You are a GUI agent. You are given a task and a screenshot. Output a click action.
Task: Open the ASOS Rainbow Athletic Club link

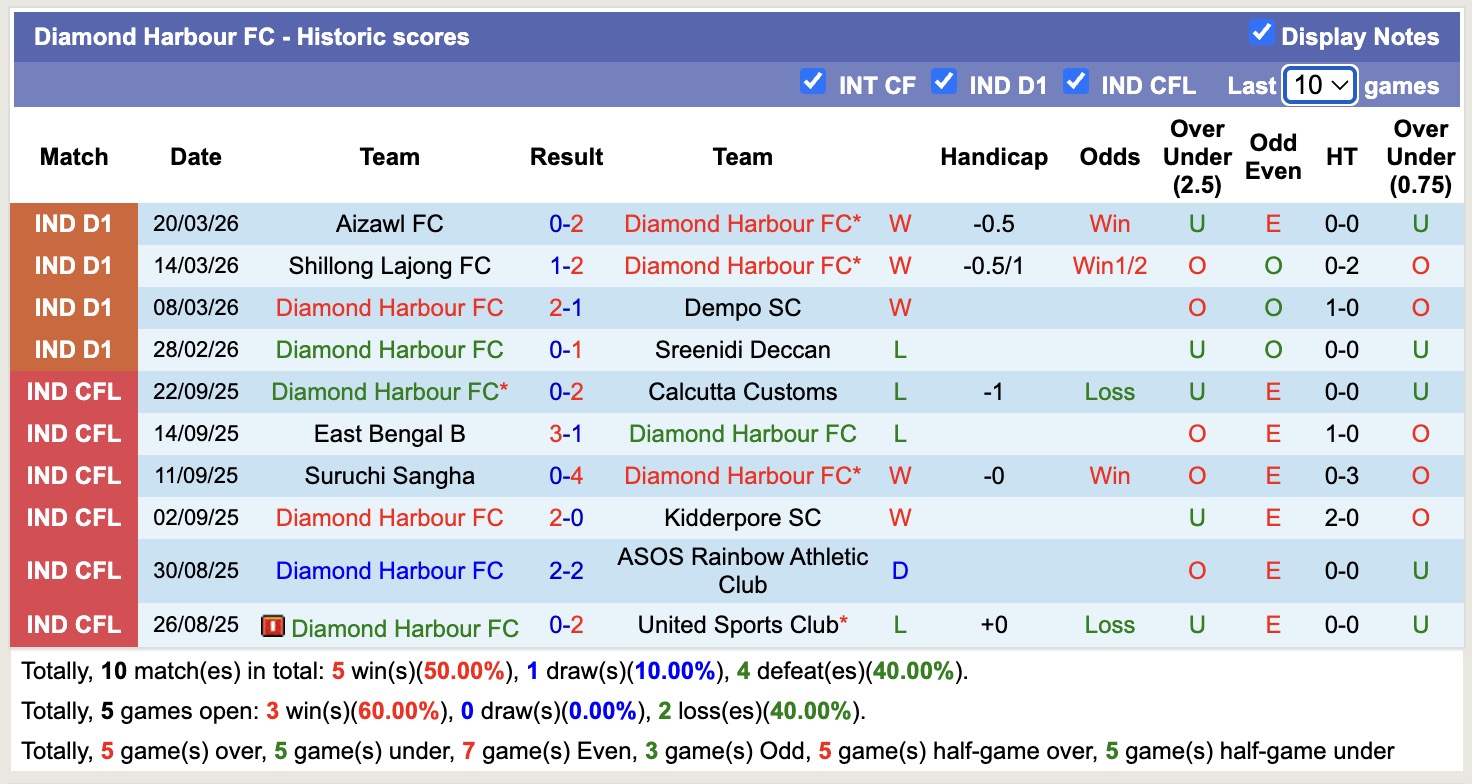pyautogui.click(x=742, y=570)
